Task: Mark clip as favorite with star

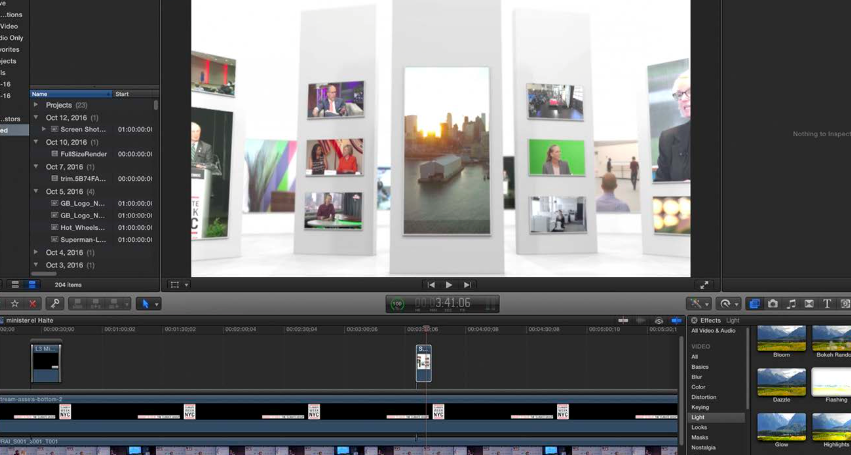Action: pos(14,304)
